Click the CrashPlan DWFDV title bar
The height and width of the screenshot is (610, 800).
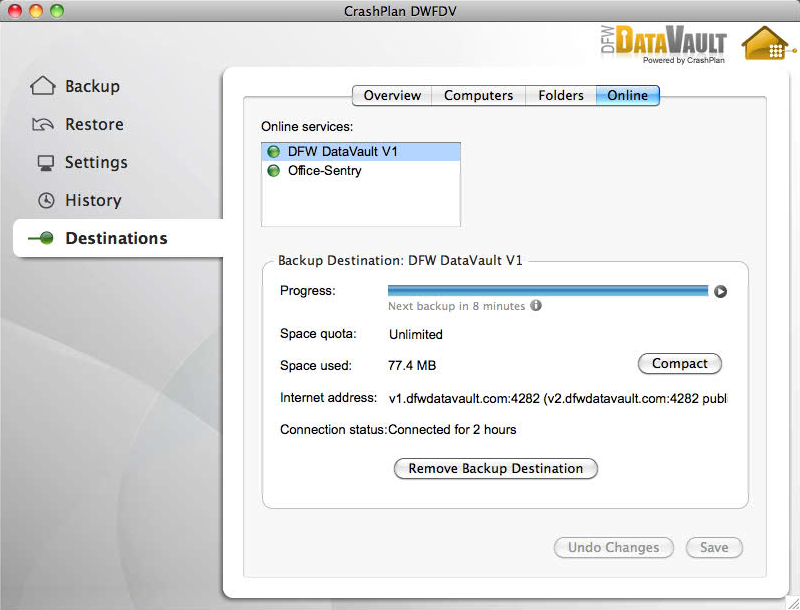pyautogui.click(x=400, y=11)
